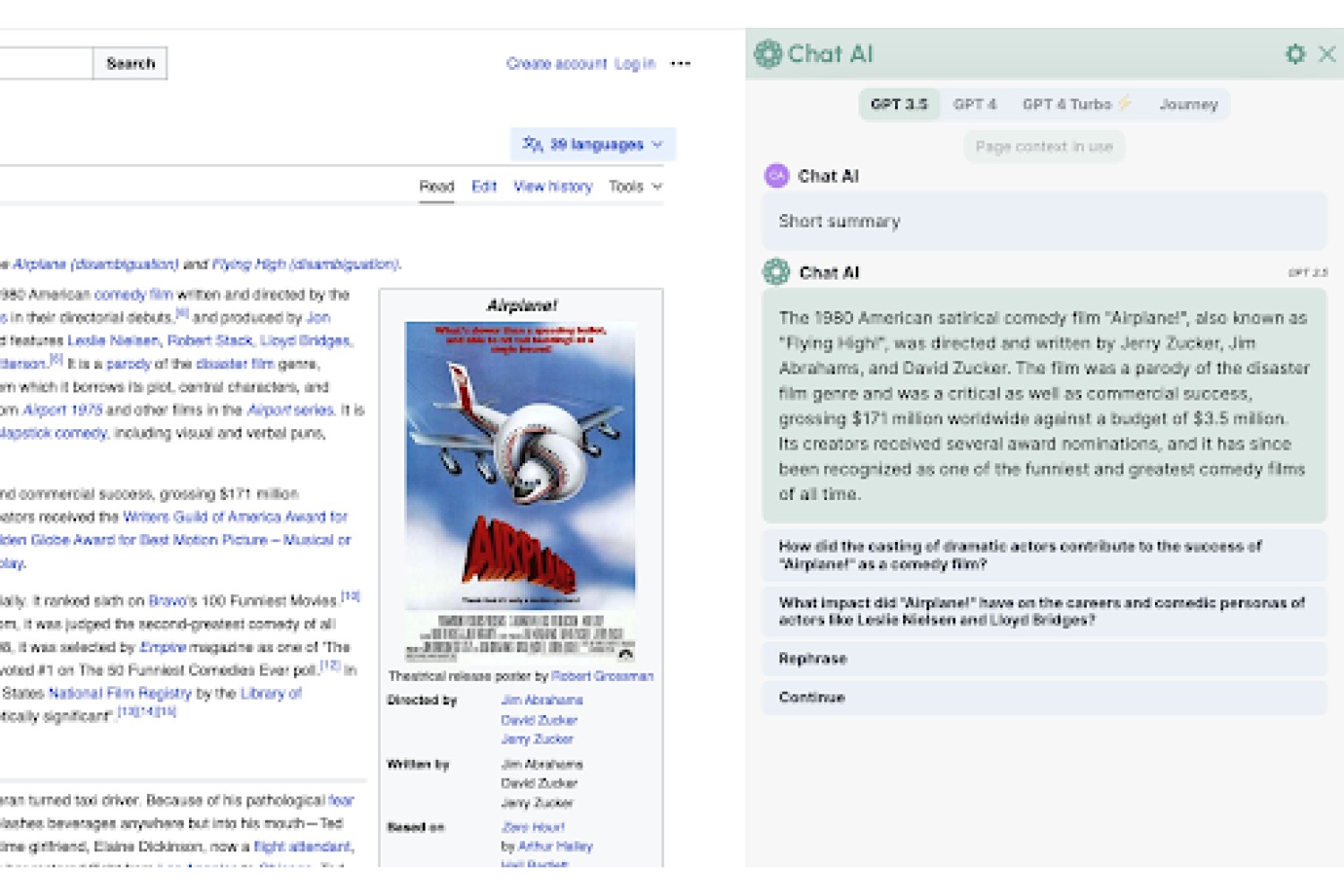Select the suggested question about Leslie Nielsen's career
This screenshot has height=896, width=1344.
[1044, 611]
